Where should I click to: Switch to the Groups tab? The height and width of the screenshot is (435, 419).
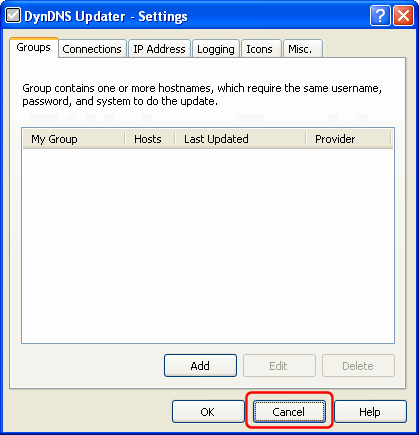34,47
